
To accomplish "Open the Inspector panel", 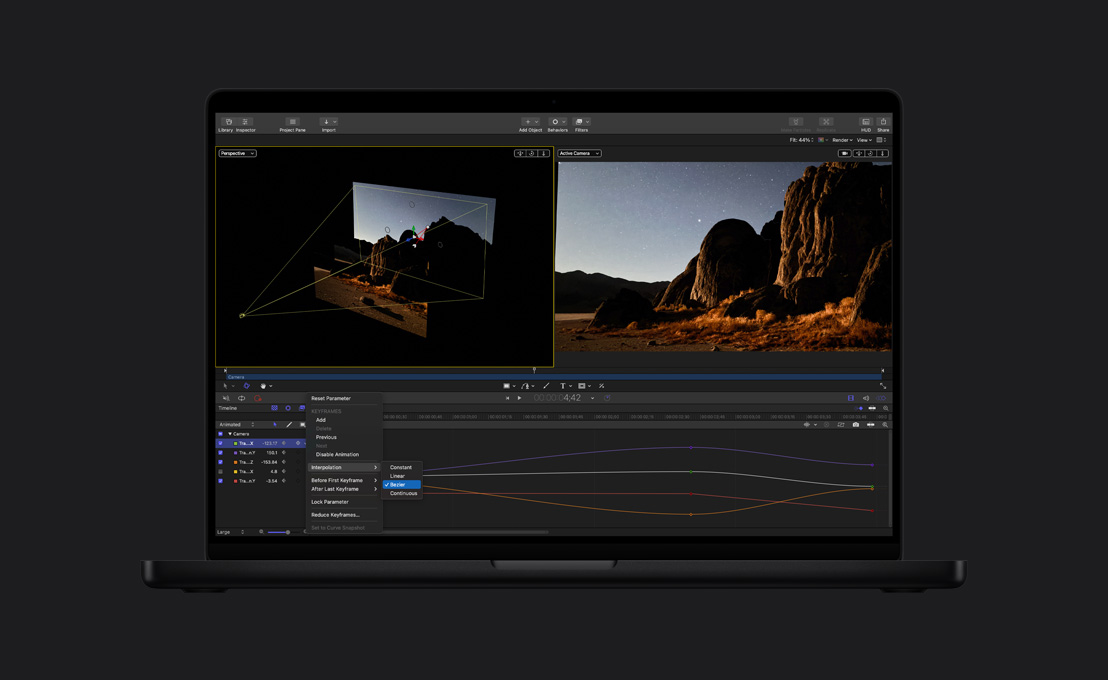I will coord(245,121).
